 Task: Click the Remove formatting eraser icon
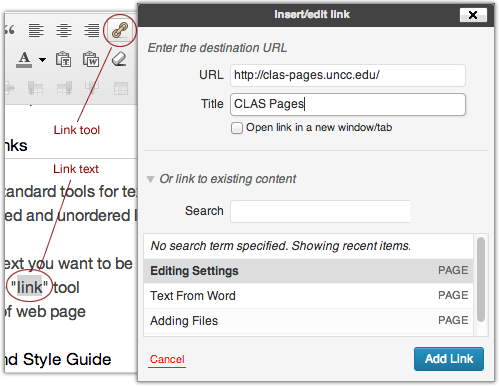pos(119,60)
